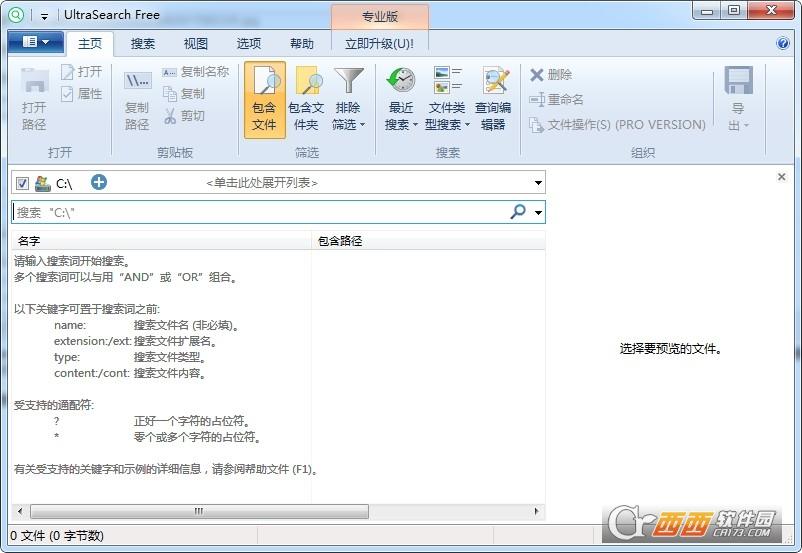Click the 重命名 rename button
Screen dimensions: 802x553
point(556,99)
